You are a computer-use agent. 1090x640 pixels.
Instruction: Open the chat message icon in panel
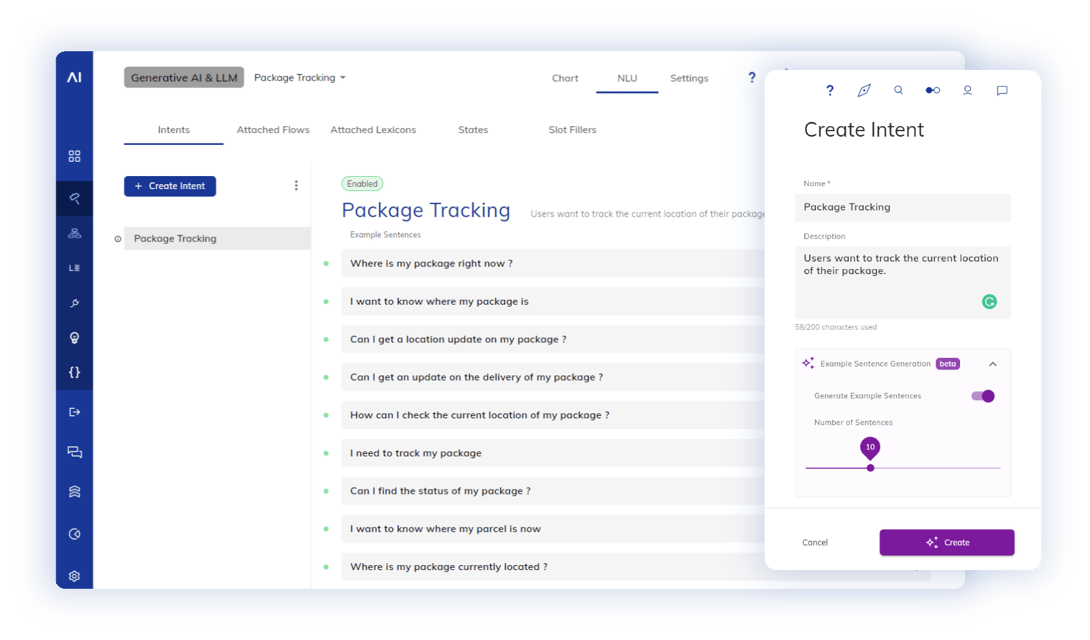pyautogui.click(x=1002, y=90)
